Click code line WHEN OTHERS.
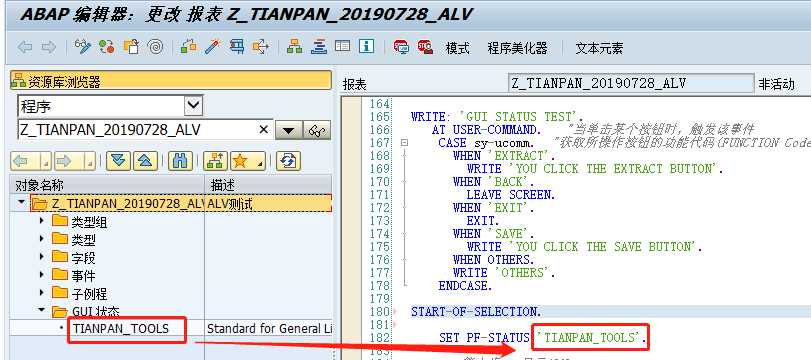This screenshot has width=811, height=360. click(x=494, y=259)
